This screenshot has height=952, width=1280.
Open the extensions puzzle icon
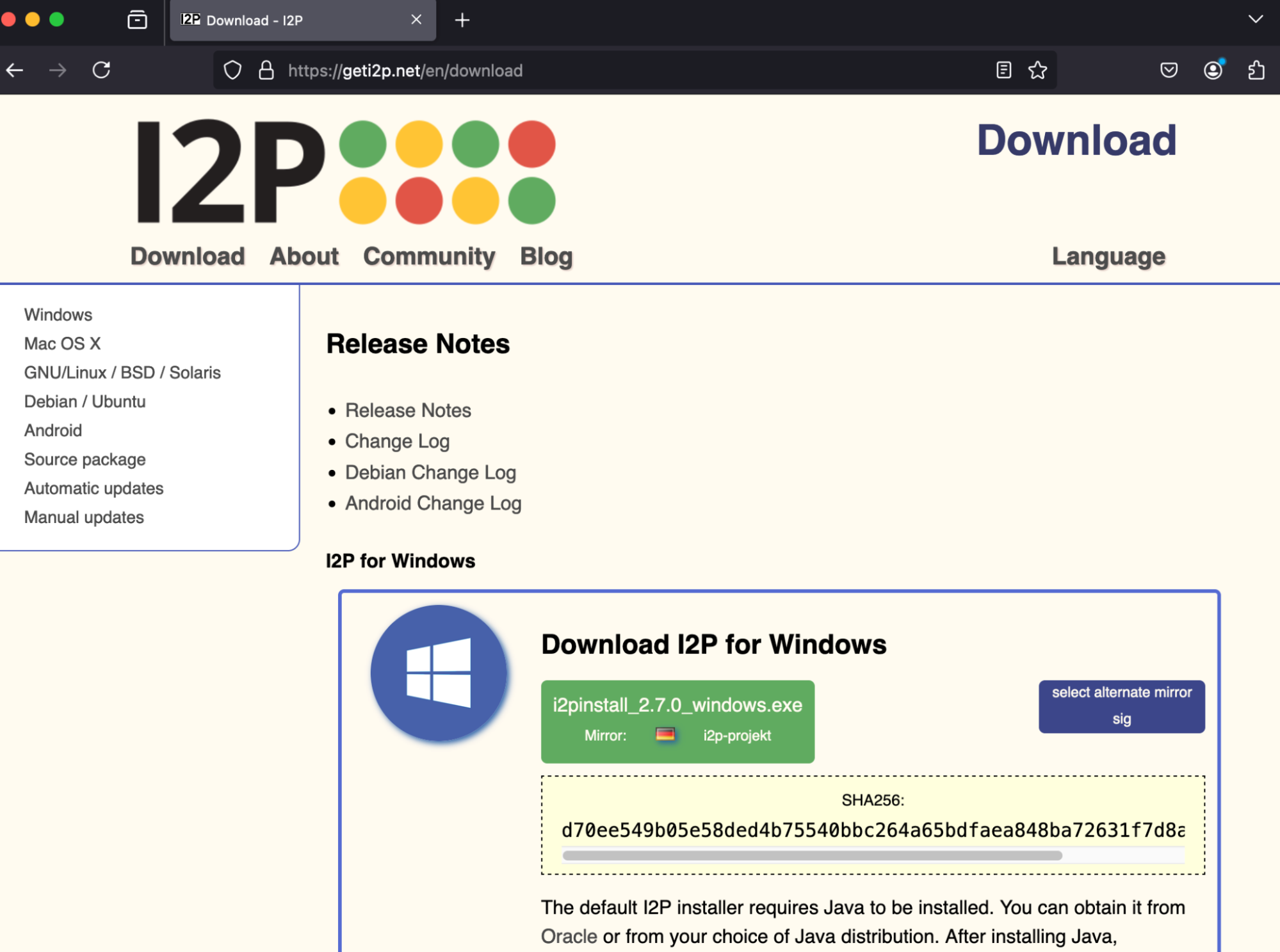pyautogui.click(x=1256, y=70)
